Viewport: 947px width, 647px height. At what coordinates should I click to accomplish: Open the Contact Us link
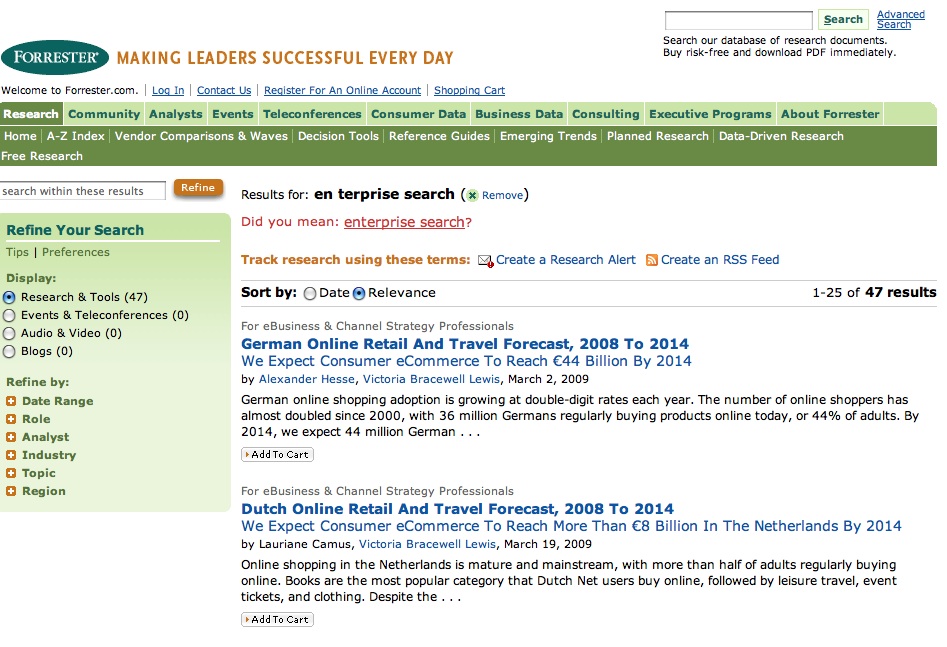[224, 91]
